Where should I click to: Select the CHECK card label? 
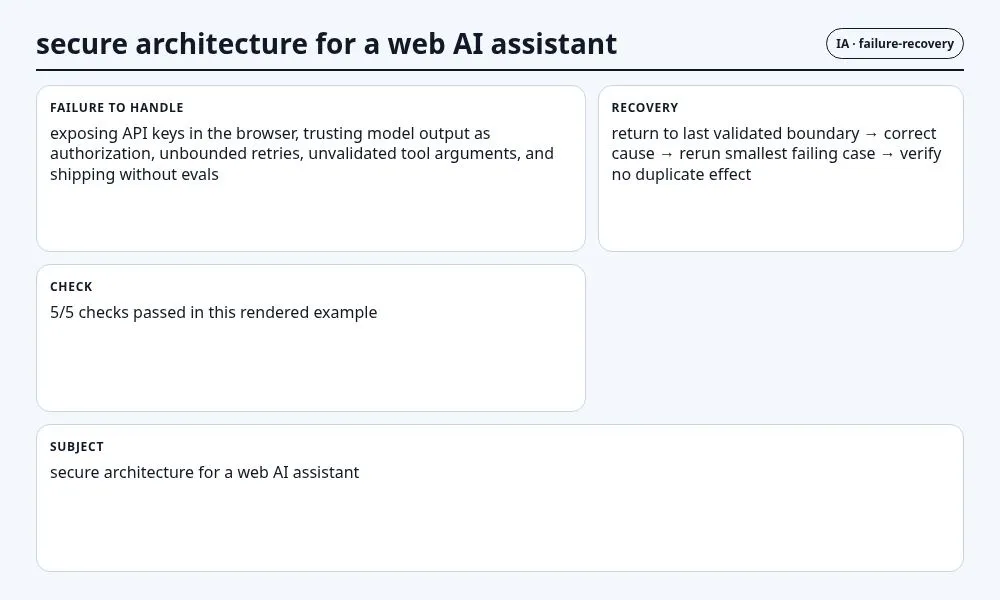(x=71, y=287)
